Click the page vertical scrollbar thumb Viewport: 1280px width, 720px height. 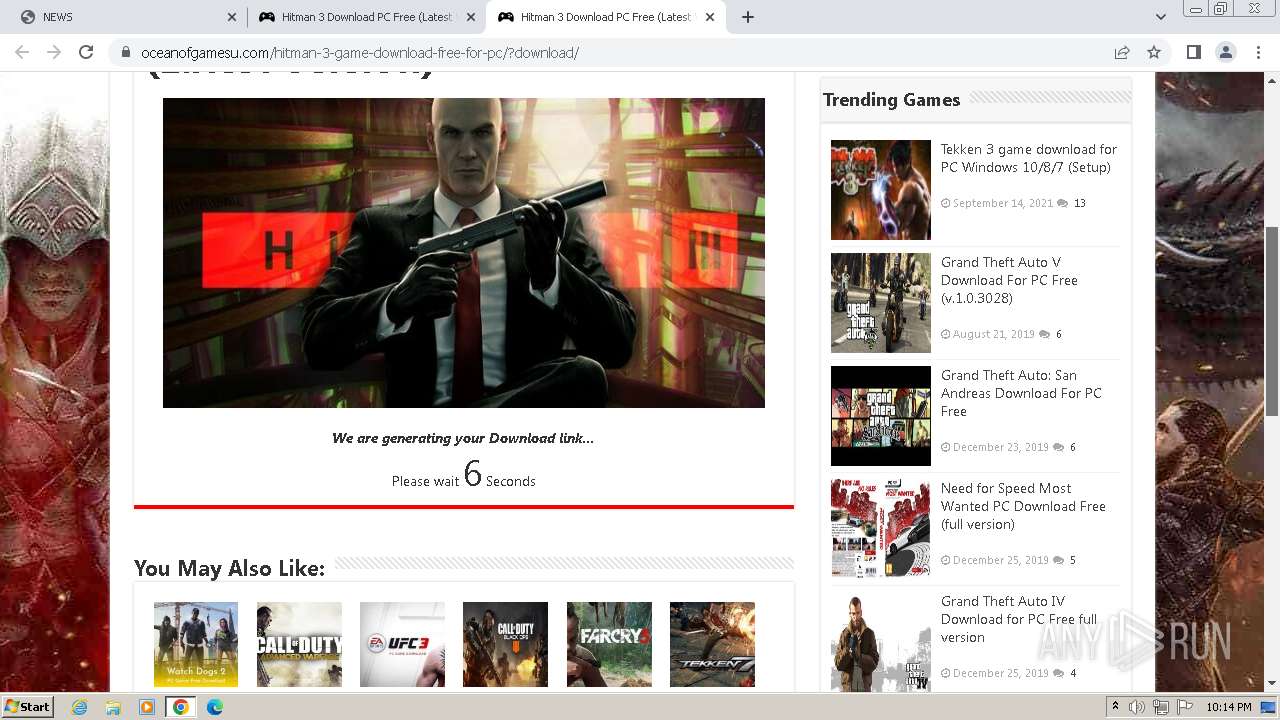pos(1272,321)
